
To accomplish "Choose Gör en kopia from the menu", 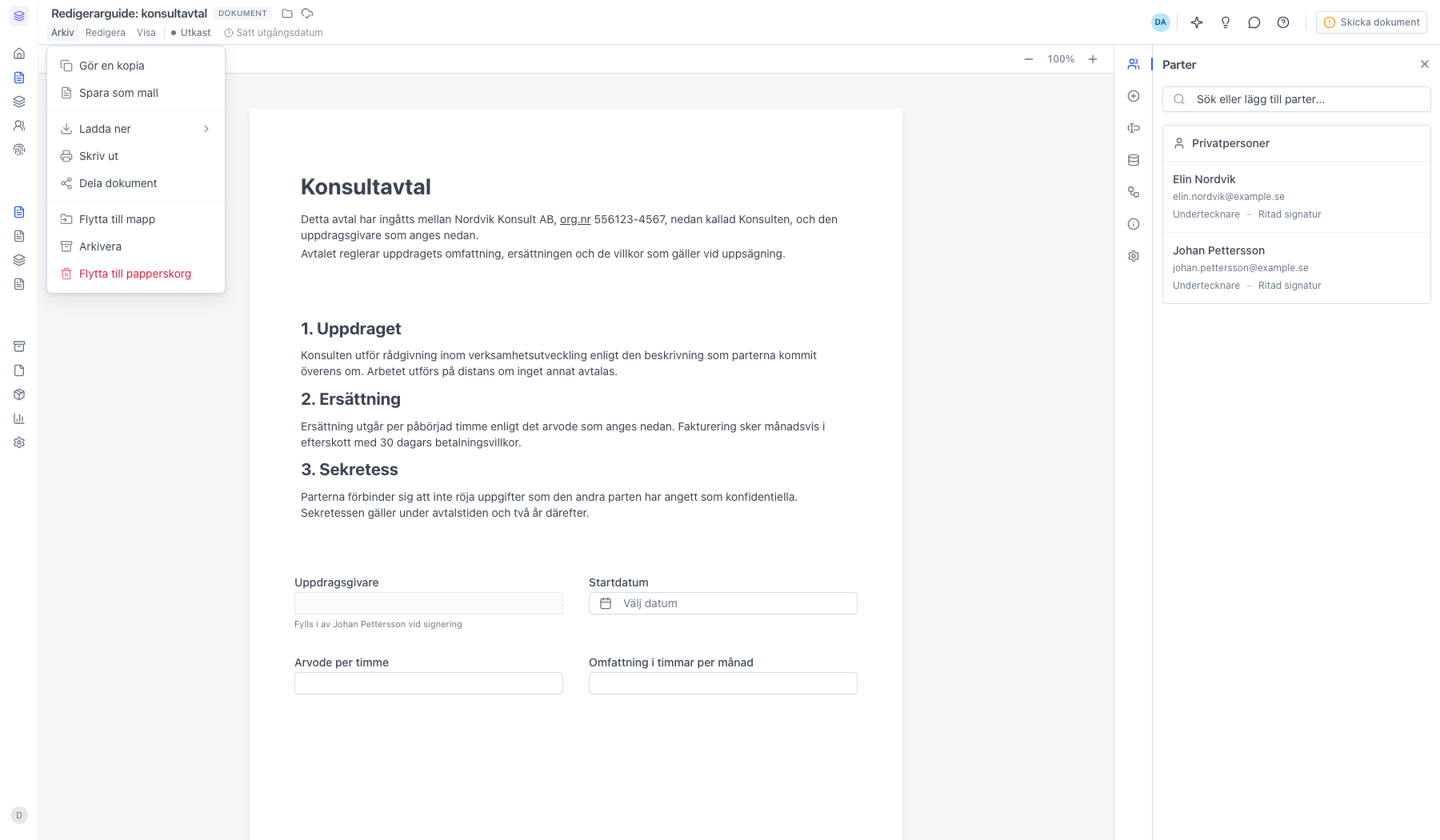I will [136, 66].
